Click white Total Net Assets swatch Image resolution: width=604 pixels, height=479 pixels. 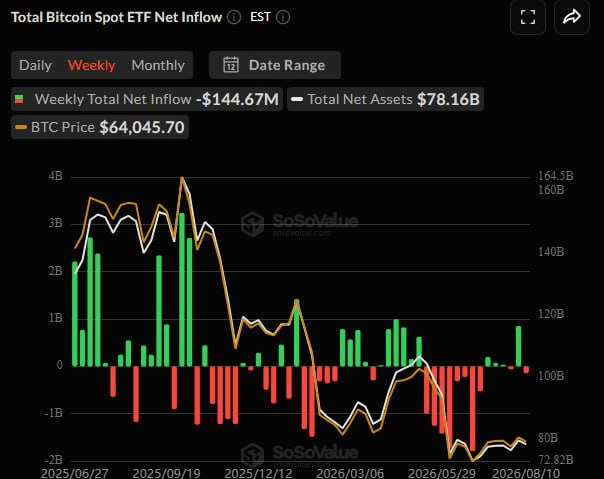coord(297,99)
